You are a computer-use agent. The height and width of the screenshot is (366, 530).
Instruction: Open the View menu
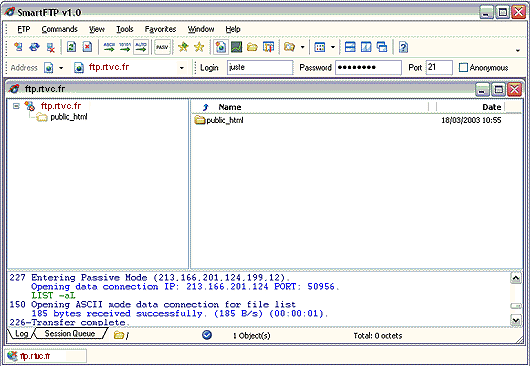97,29
